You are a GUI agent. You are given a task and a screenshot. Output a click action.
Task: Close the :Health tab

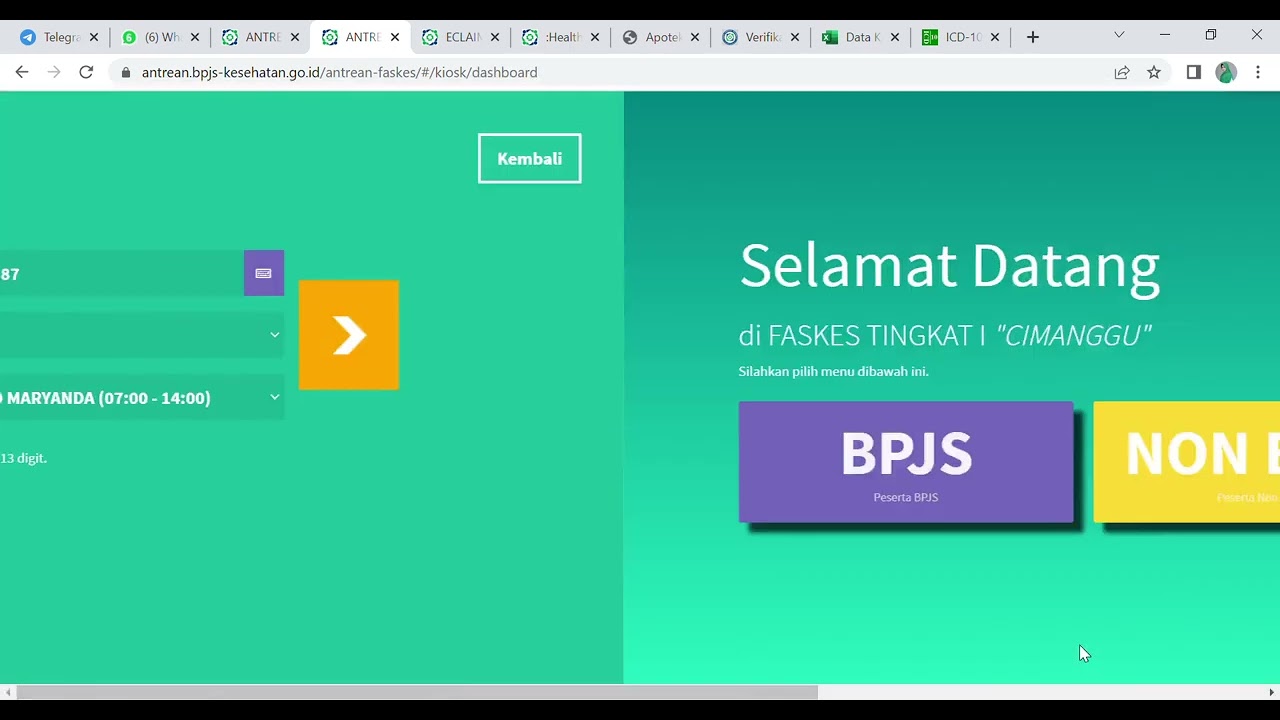(595, 37)
